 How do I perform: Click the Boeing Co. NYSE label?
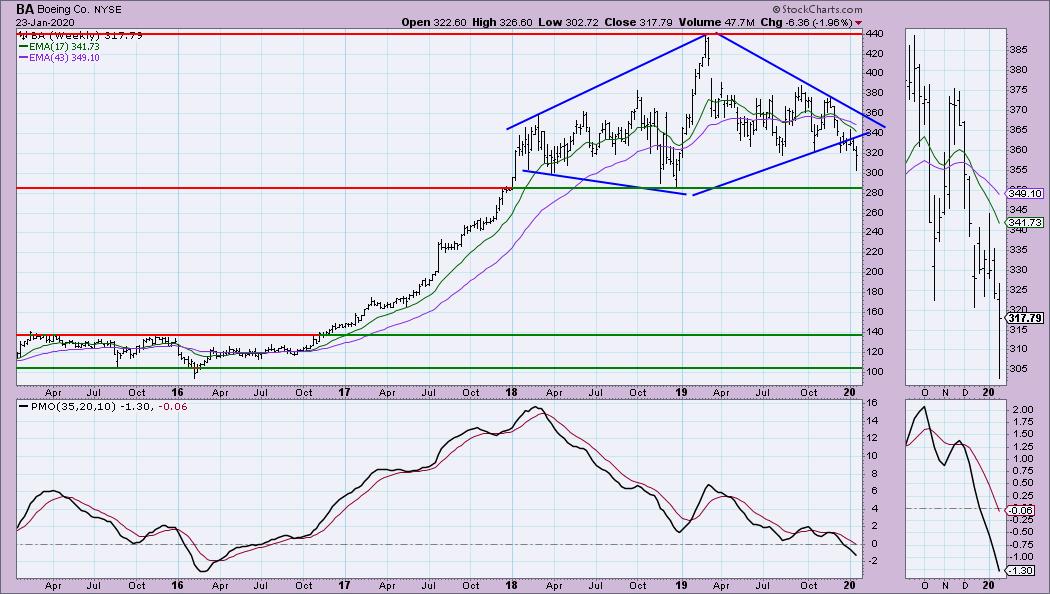coord(80,10)
